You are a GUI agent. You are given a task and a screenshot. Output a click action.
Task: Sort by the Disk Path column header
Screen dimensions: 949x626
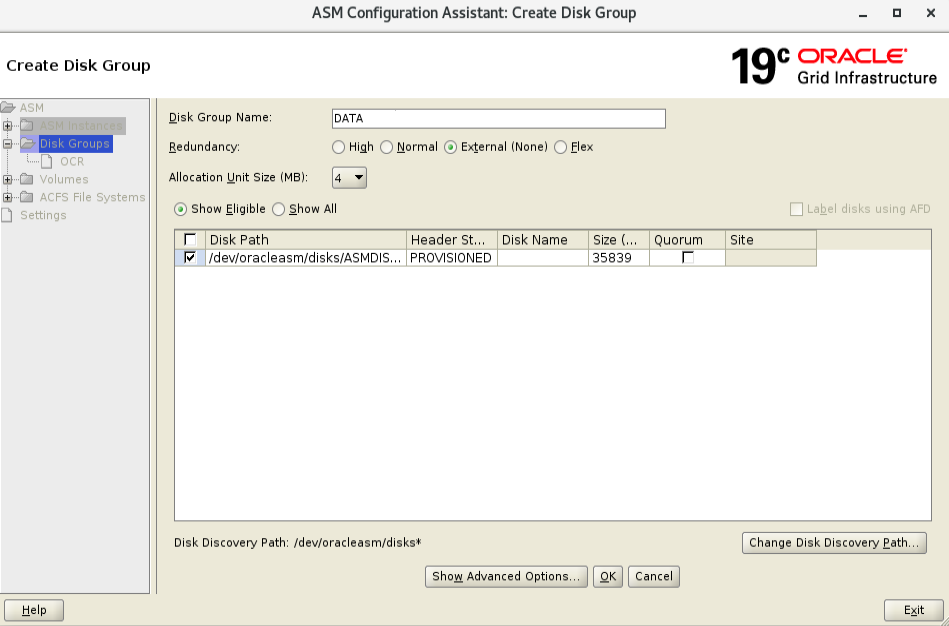[306, 240]
